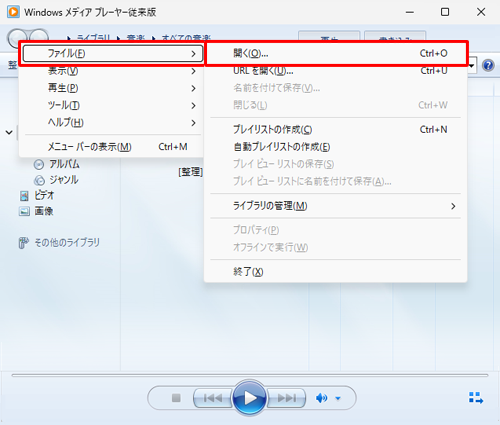Viewport: 500px width, 425px height.
Task: Open the blue Help question mark icon
Action: tap(488, 65)
